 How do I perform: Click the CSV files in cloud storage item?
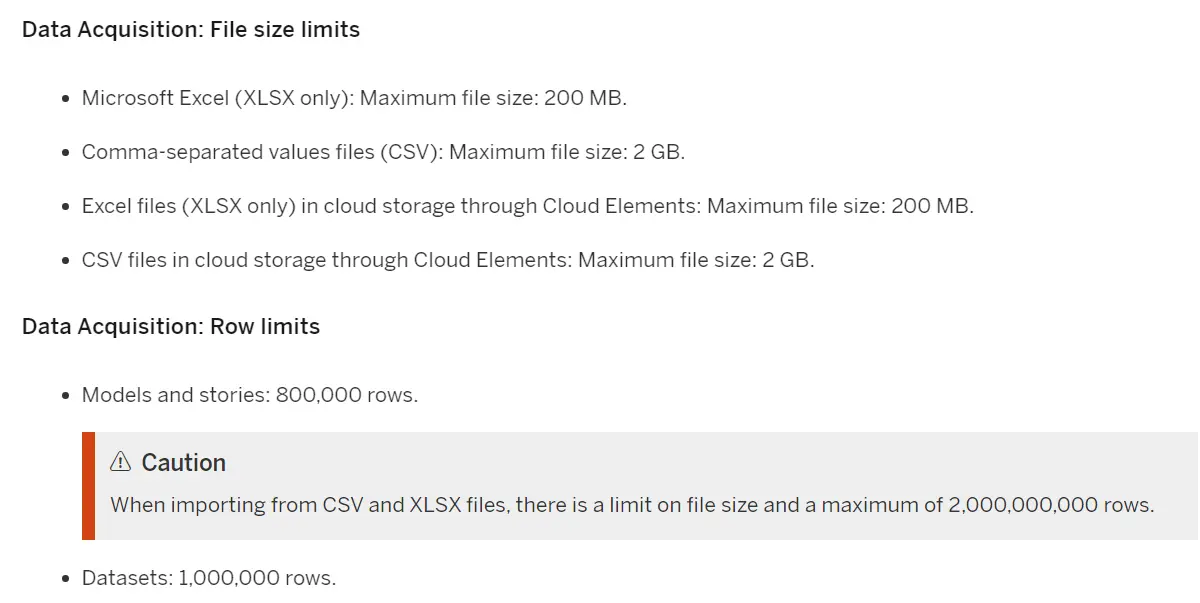[x=448, y=260]
